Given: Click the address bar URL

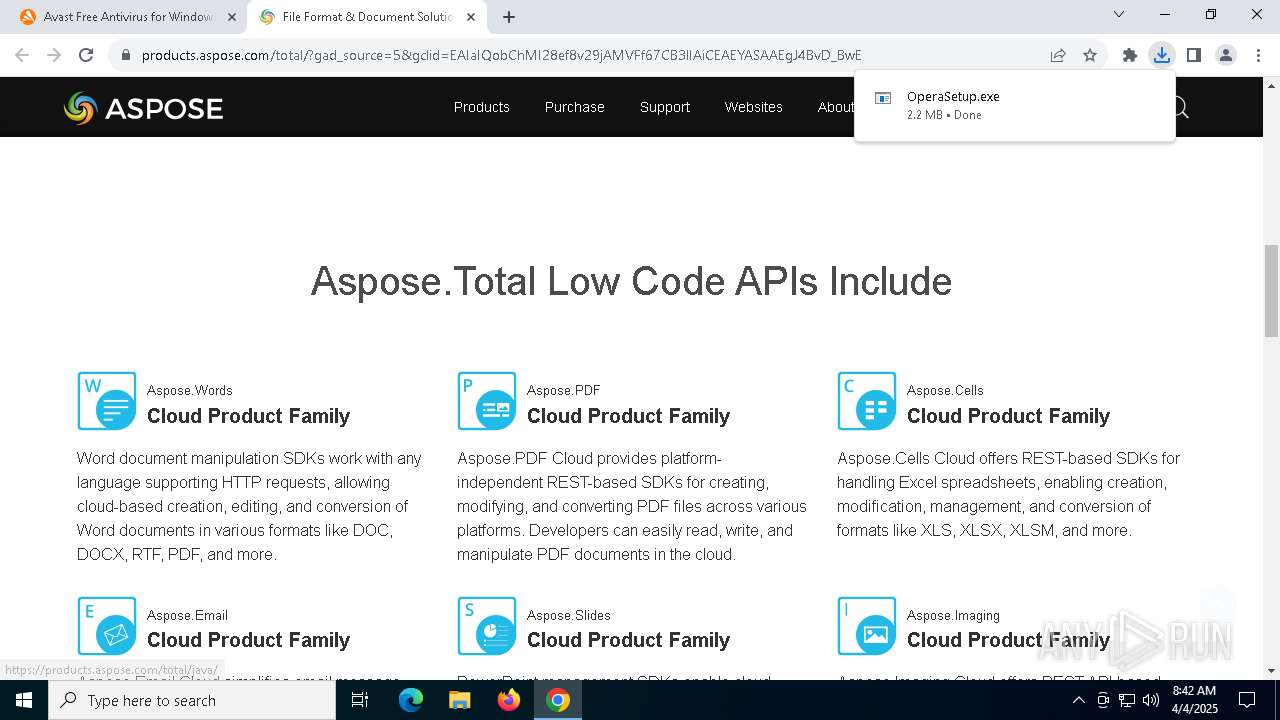Looking at the screenshot, I should pos(501,55).
